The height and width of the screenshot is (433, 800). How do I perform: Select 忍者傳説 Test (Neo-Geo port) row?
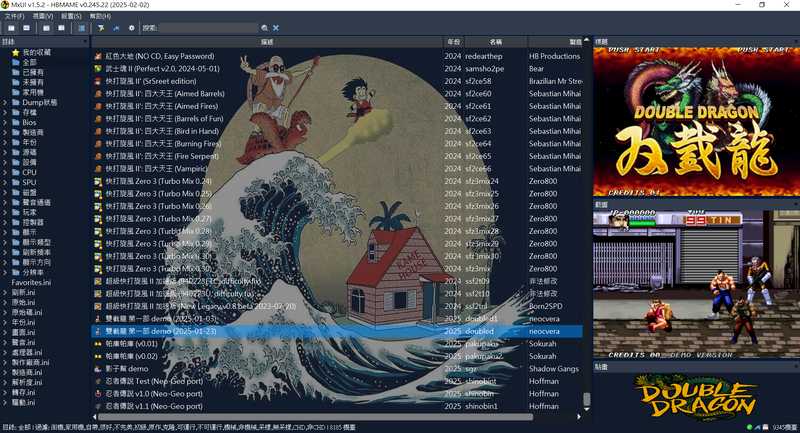337,381
